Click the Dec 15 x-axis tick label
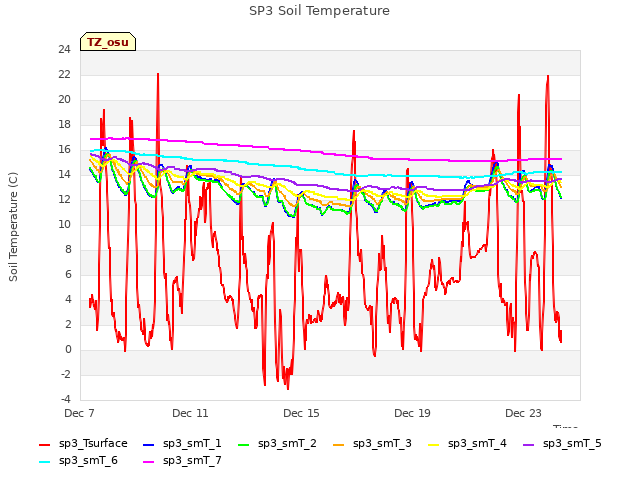 point(301,413)
